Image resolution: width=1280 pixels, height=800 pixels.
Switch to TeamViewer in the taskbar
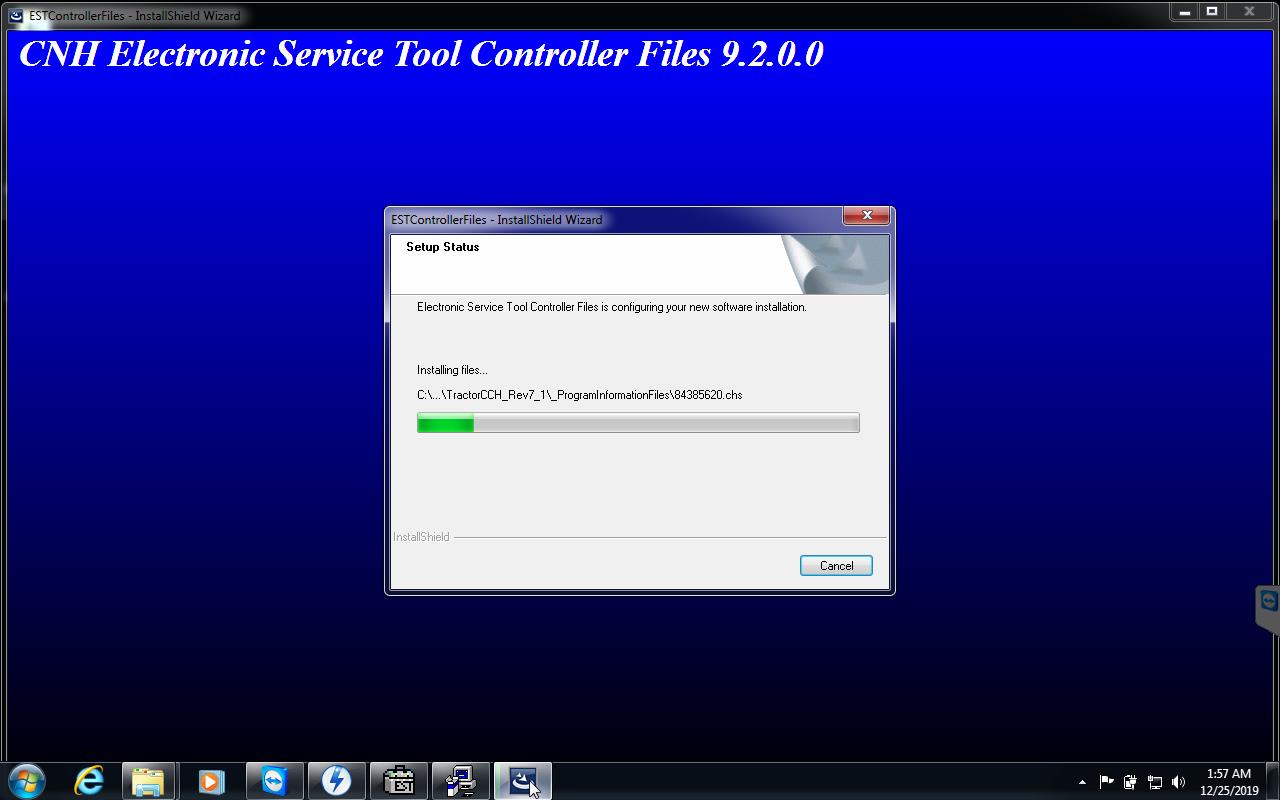[x=273, y=781]
